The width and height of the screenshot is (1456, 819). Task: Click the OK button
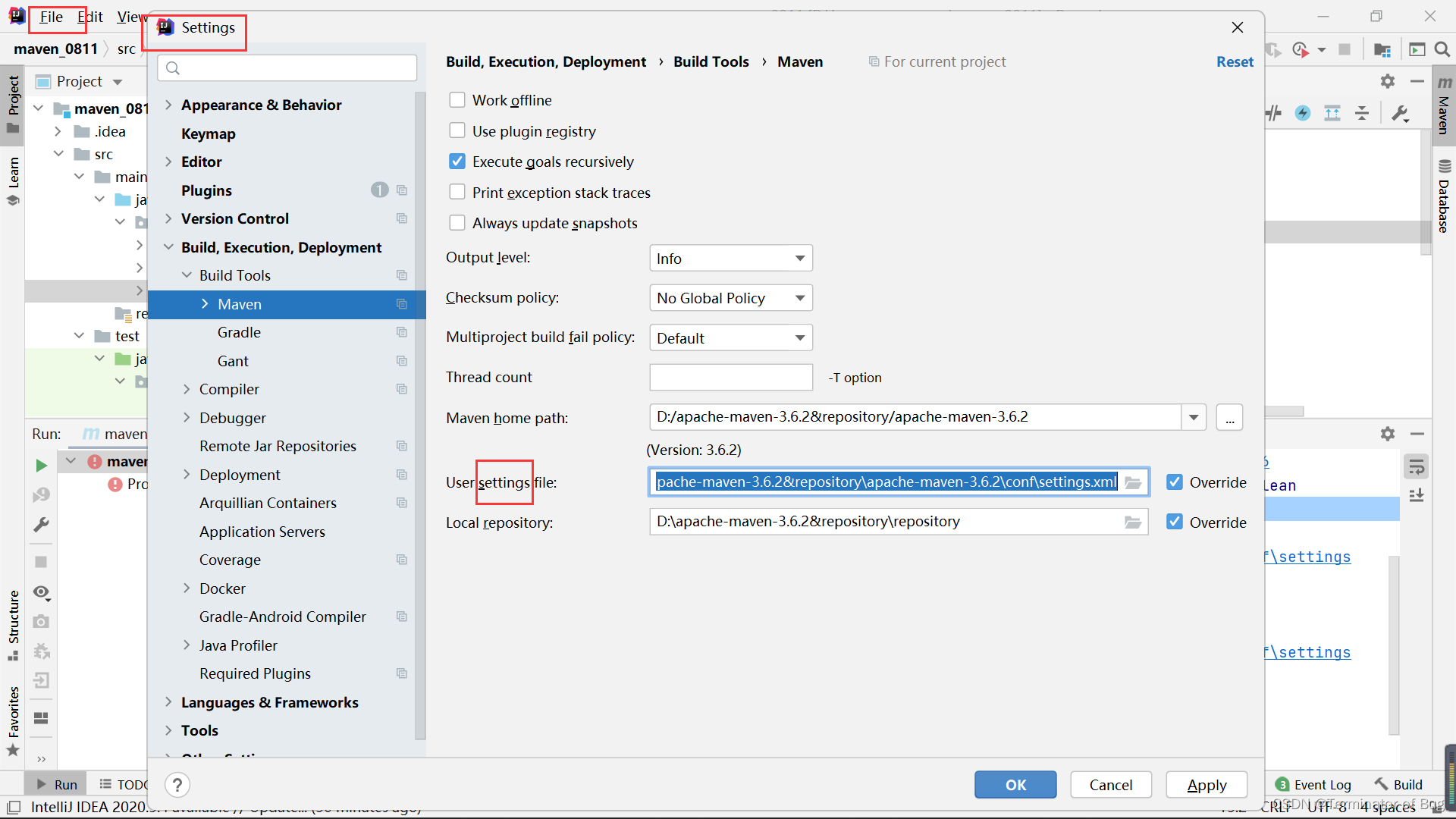pyautogui.click(x=1015, y=785)
